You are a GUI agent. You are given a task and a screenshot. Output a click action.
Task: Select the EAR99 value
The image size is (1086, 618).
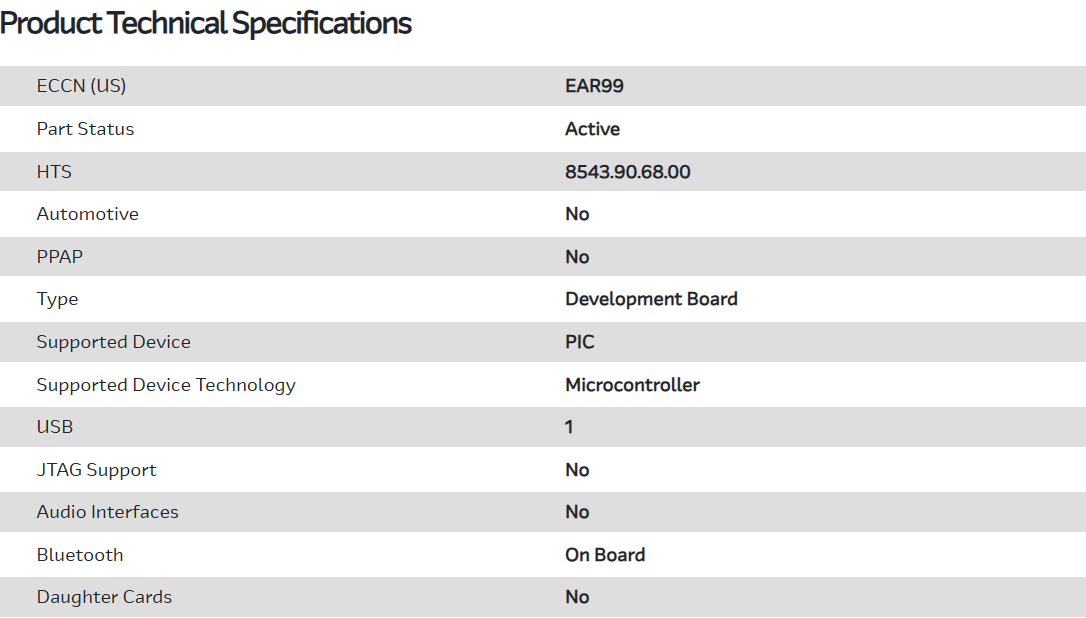pyautogui.click(x=594, y=86)
